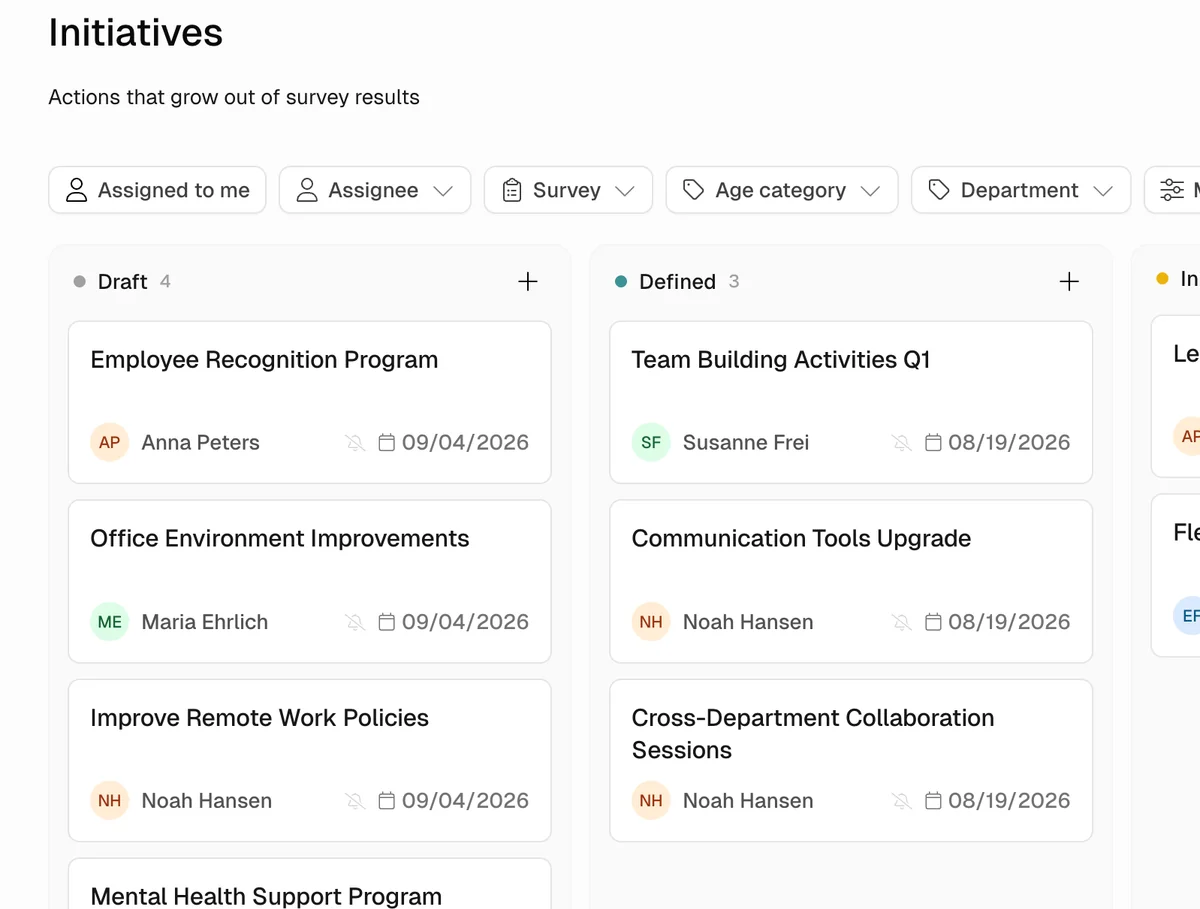
Task: Click due date 08/19/2026 on Cross-Department Collaboration Sessions
Action: [x=1009, y=801]
